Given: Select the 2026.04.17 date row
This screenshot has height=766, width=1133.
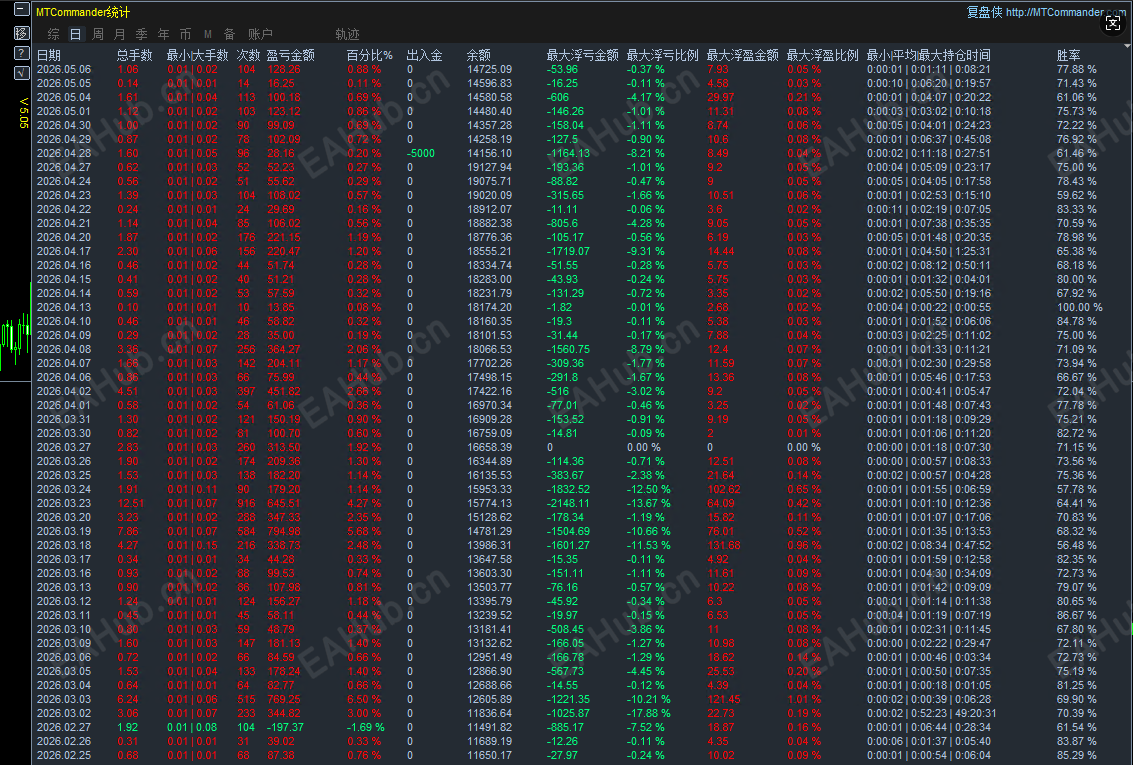Looking at the screenshot, I should pos(64,251).
